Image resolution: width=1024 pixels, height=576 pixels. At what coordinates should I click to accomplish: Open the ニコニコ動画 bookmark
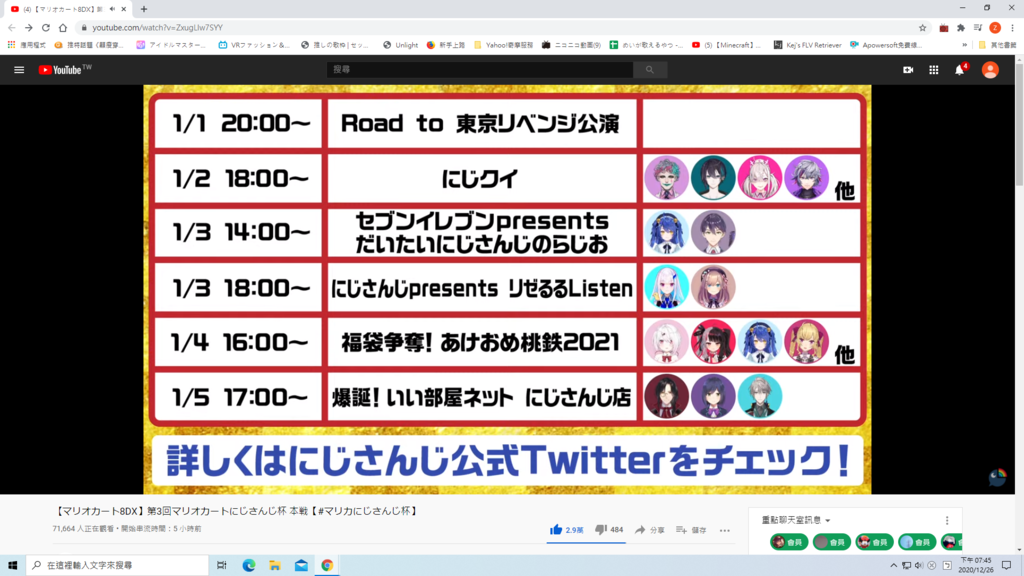(571, 45)
